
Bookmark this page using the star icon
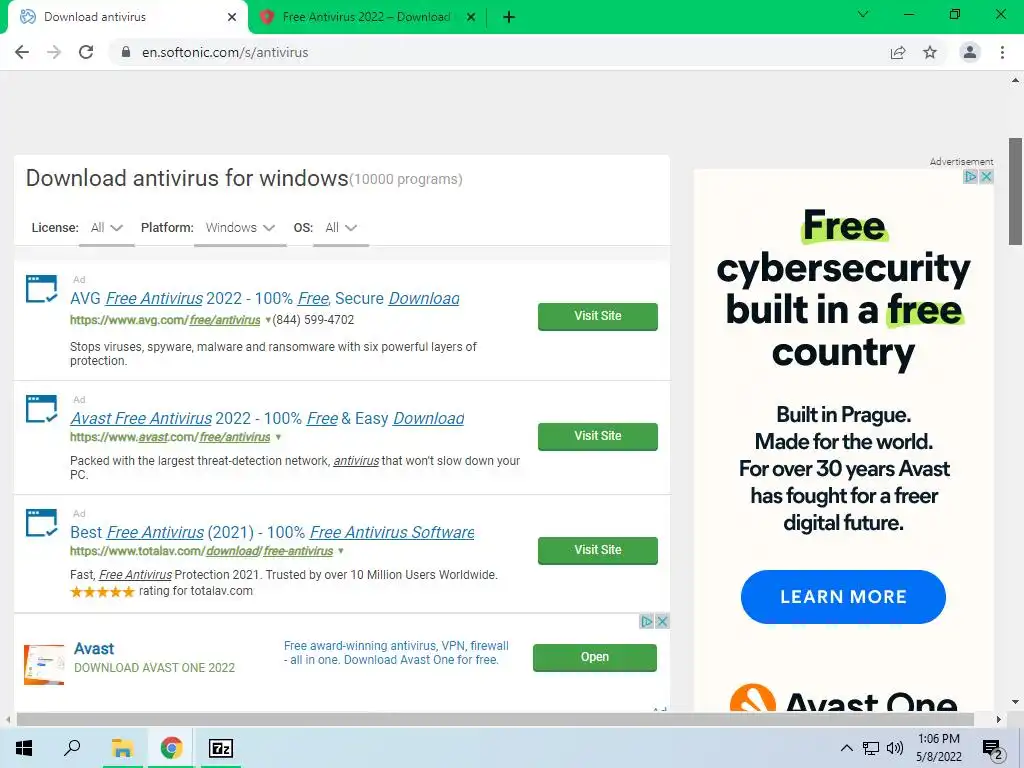point(930,52)
